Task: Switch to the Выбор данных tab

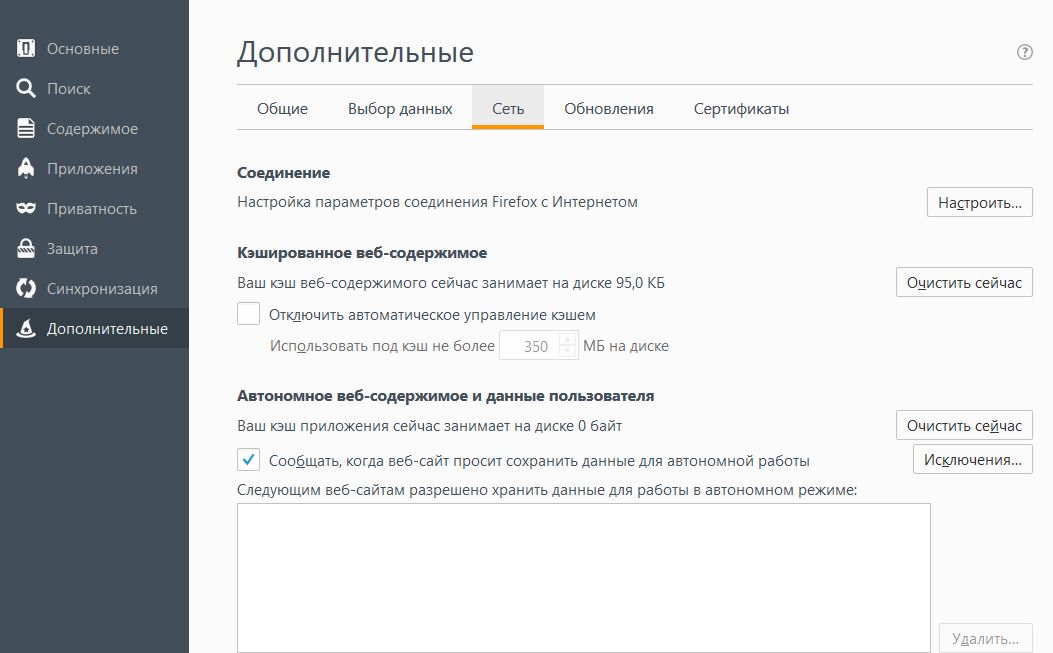Action: pyautogui.click(x=400, y=109)
